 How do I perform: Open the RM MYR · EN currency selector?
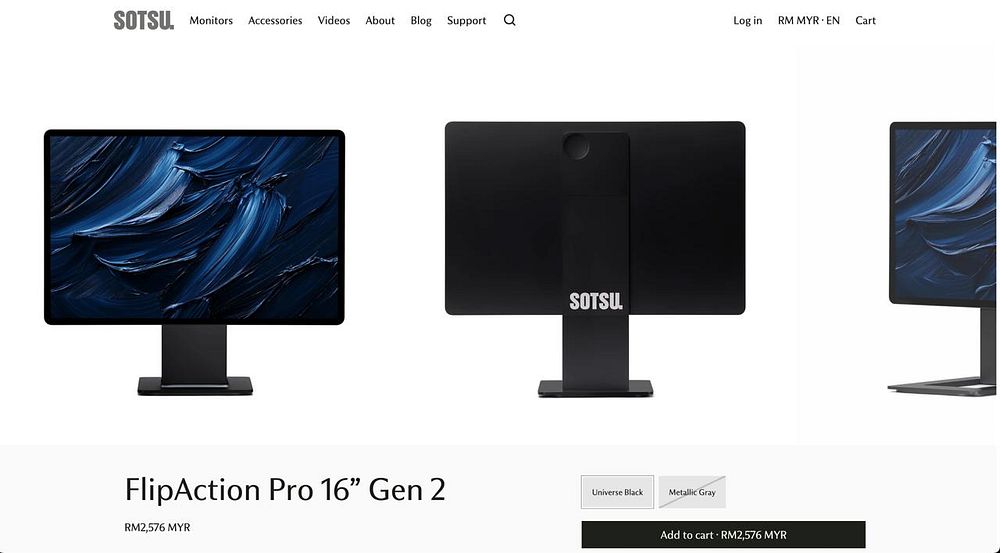[x=809, y=20]
